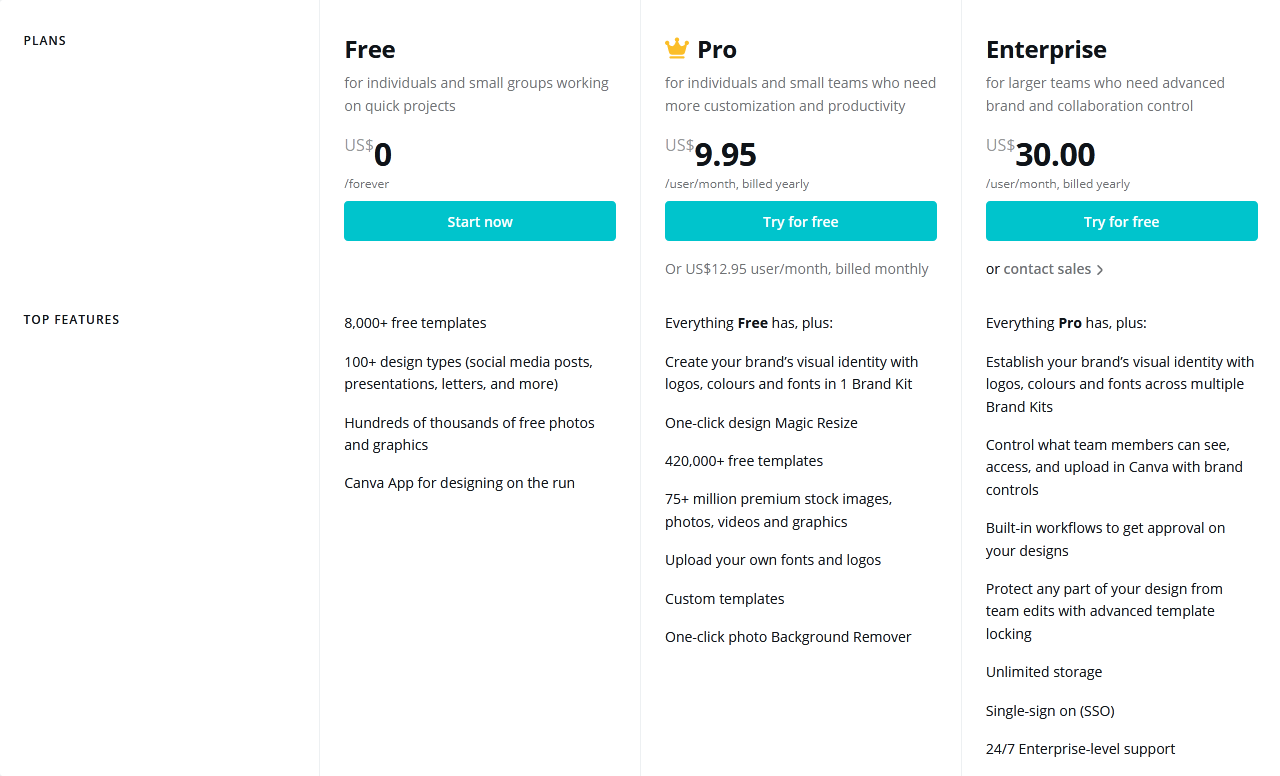This screenshot has height=776, width=1280.
Task: Click the One-click design Magic Resize feature
Action: click(761, 423)
